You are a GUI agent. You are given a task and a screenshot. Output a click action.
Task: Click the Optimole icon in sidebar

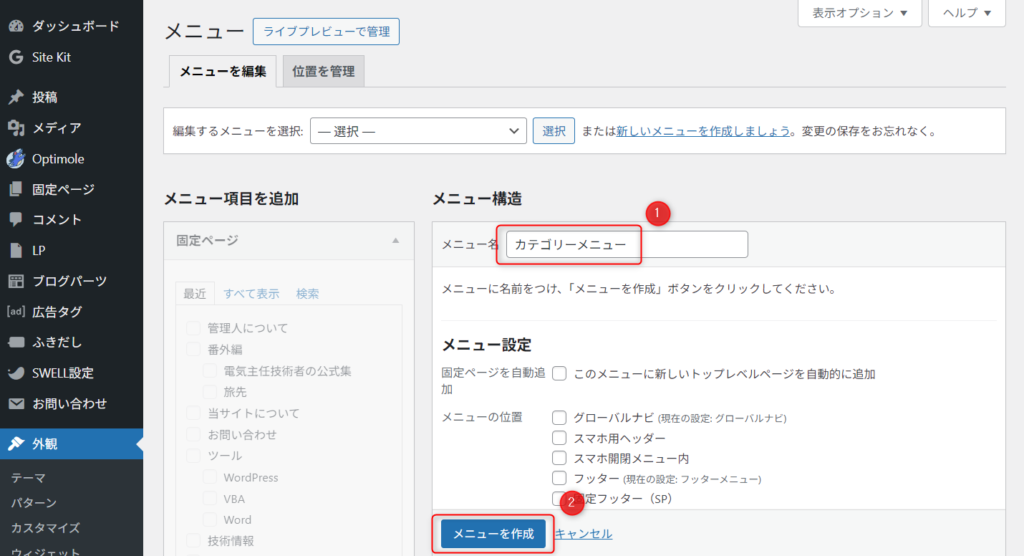pyautogui.click(x=15, y=159)
